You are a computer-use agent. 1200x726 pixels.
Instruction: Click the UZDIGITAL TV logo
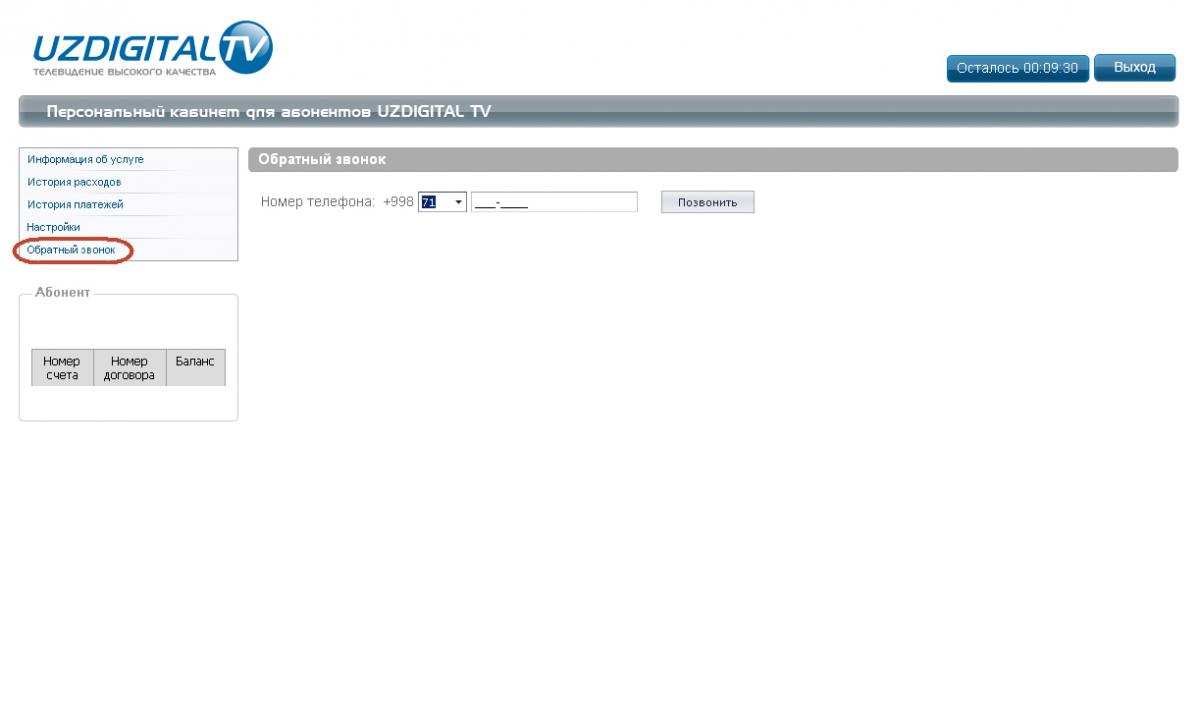click(151, 50)
